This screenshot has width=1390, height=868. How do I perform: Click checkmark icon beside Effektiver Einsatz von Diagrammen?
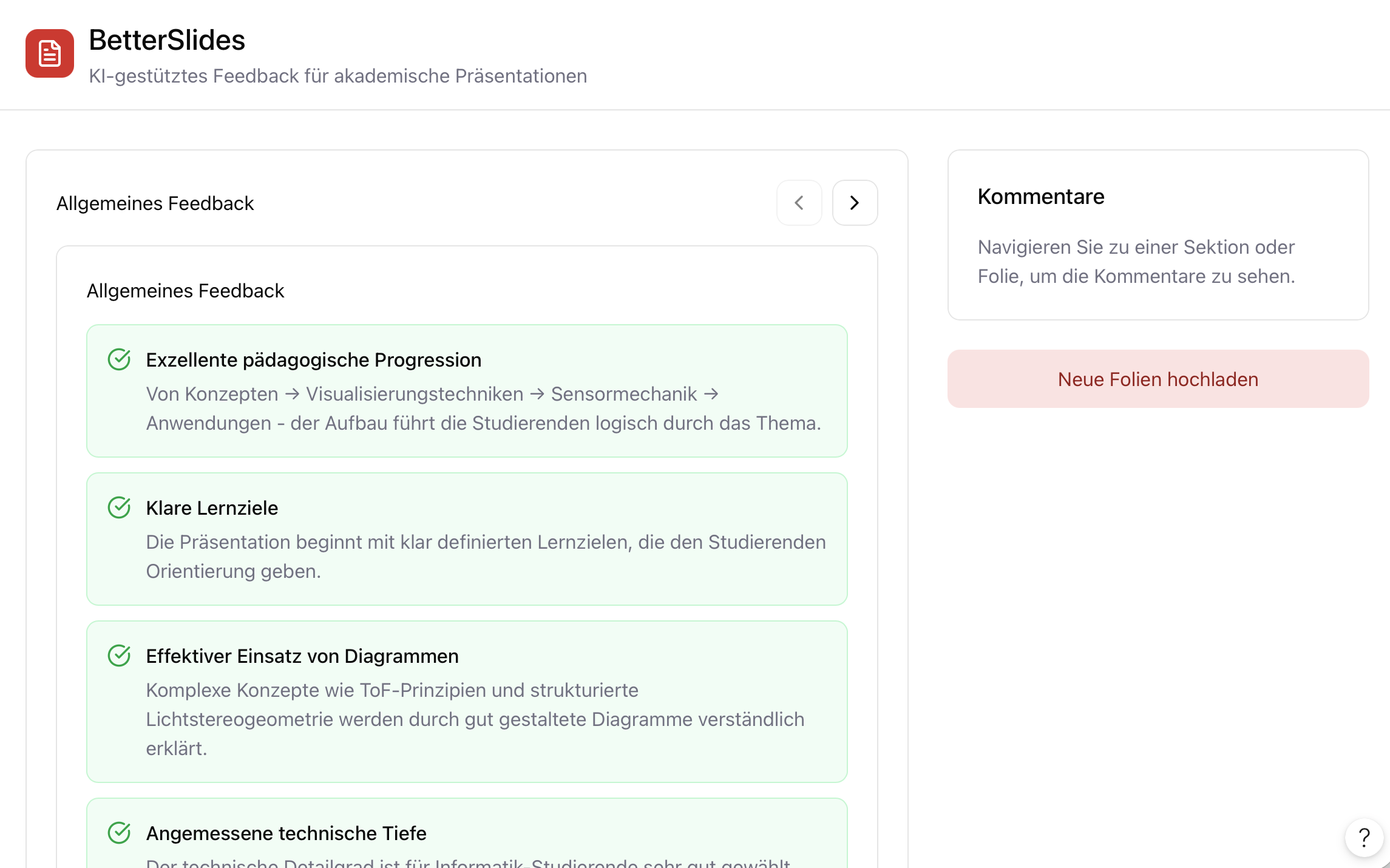coord(119,656)
